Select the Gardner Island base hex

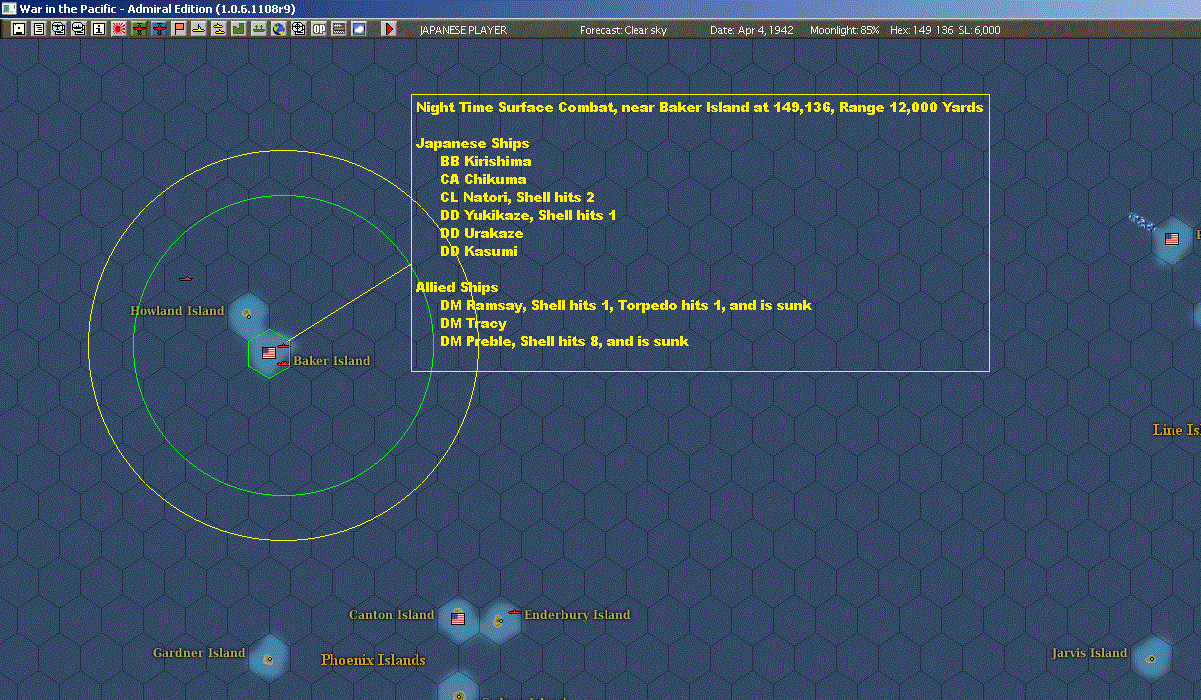click(268, 658)
